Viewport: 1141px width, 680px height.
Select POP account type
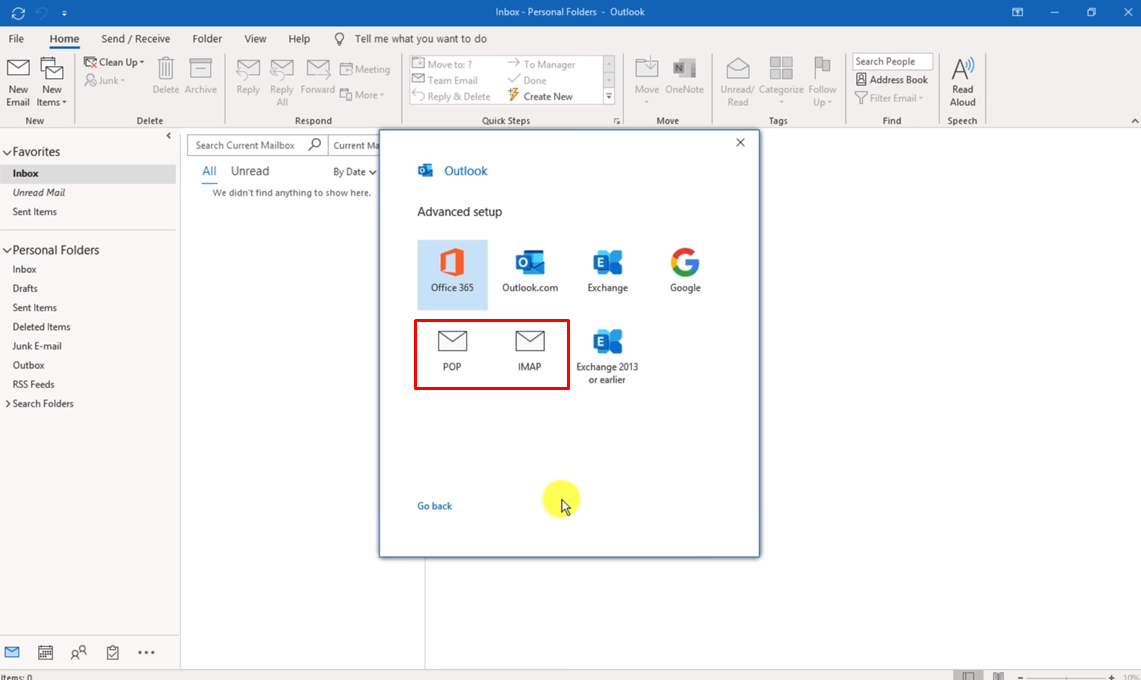tap(452, 352)
